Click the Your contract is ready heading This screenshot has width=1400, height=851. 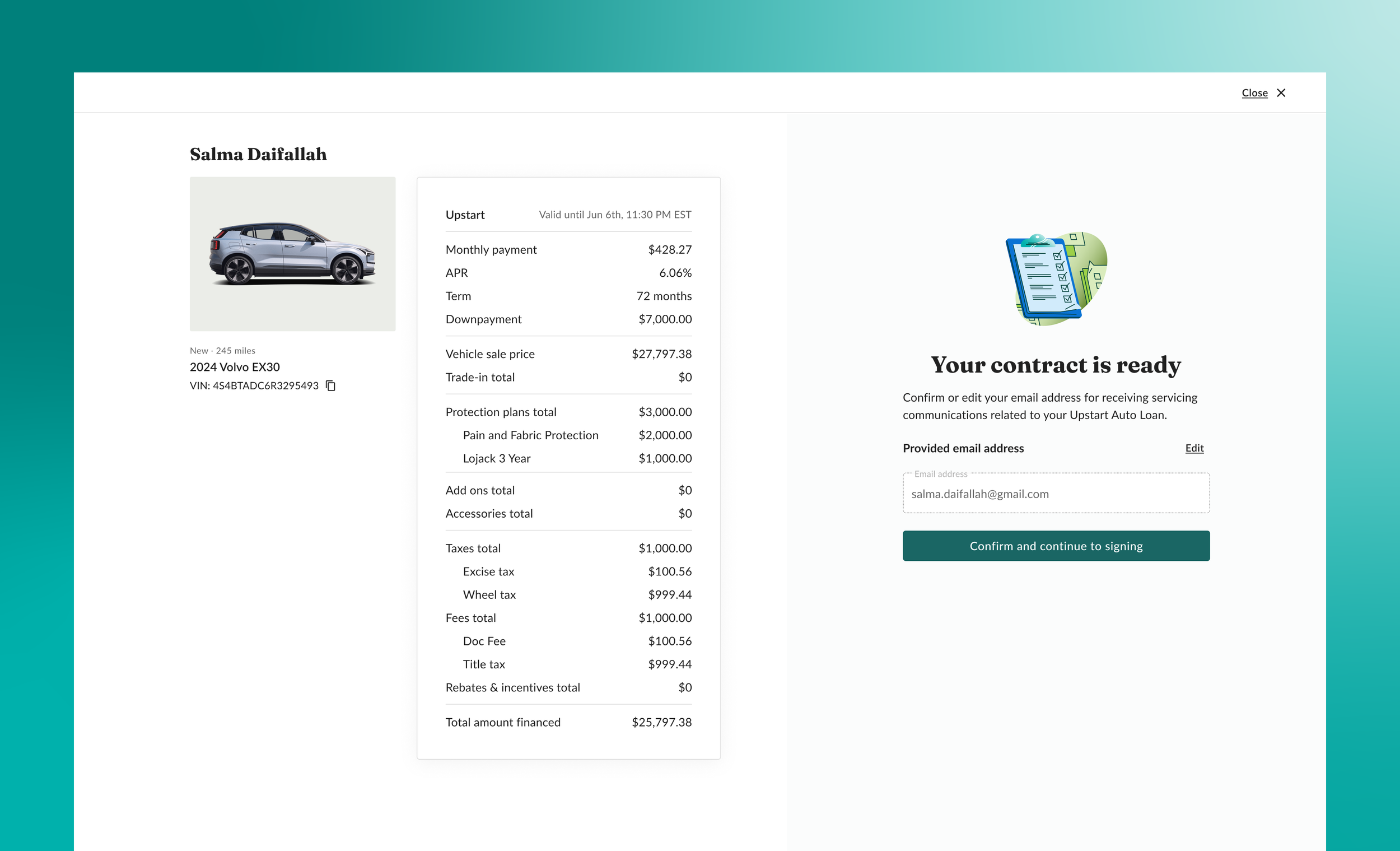[x=1055, y=364]
